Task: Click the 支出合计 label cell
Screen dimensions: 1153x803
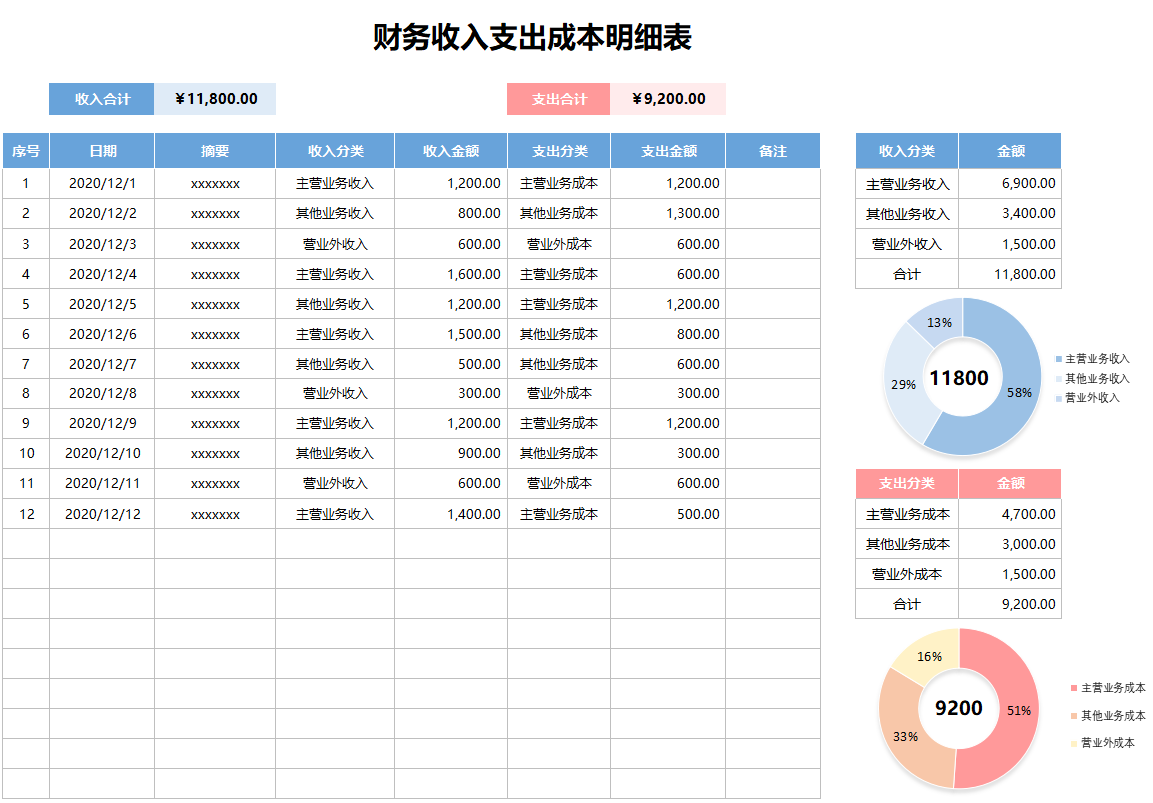Action: [559, 99]
